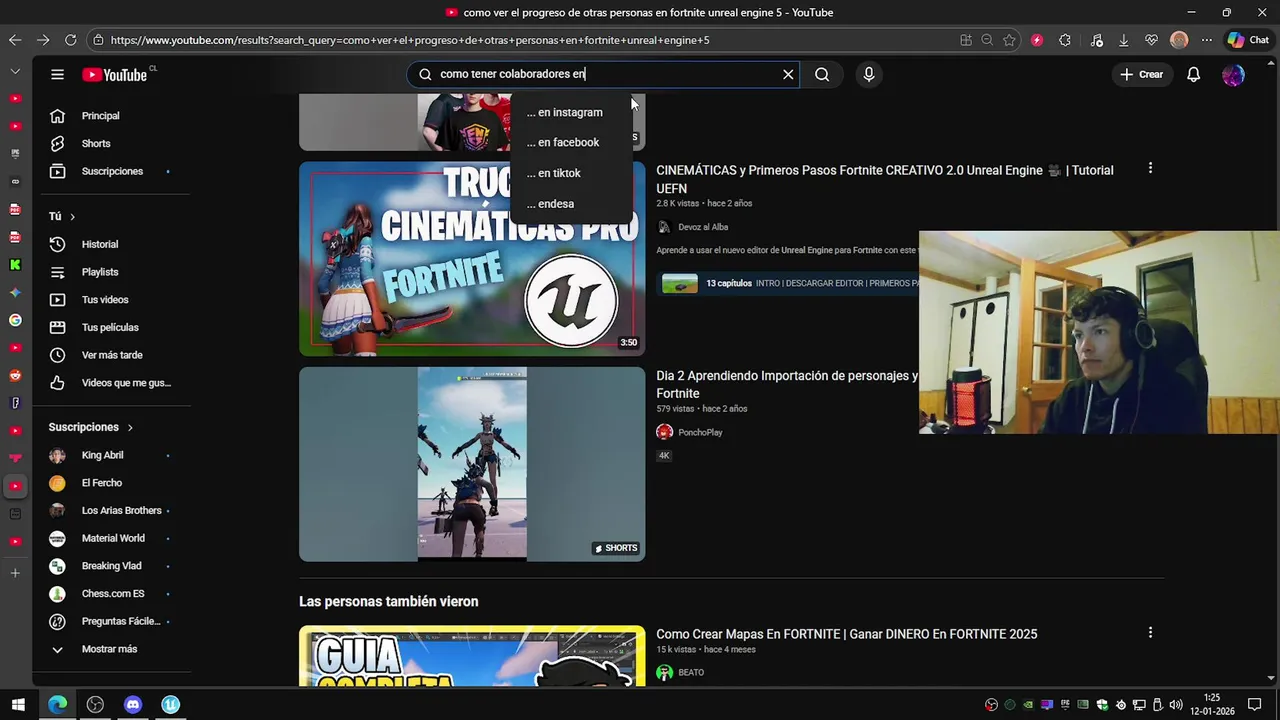Viewport: 1280px width, 720px height.
Task: Visit the Devoz al Alba channel
Action: [x=703, y=227]
